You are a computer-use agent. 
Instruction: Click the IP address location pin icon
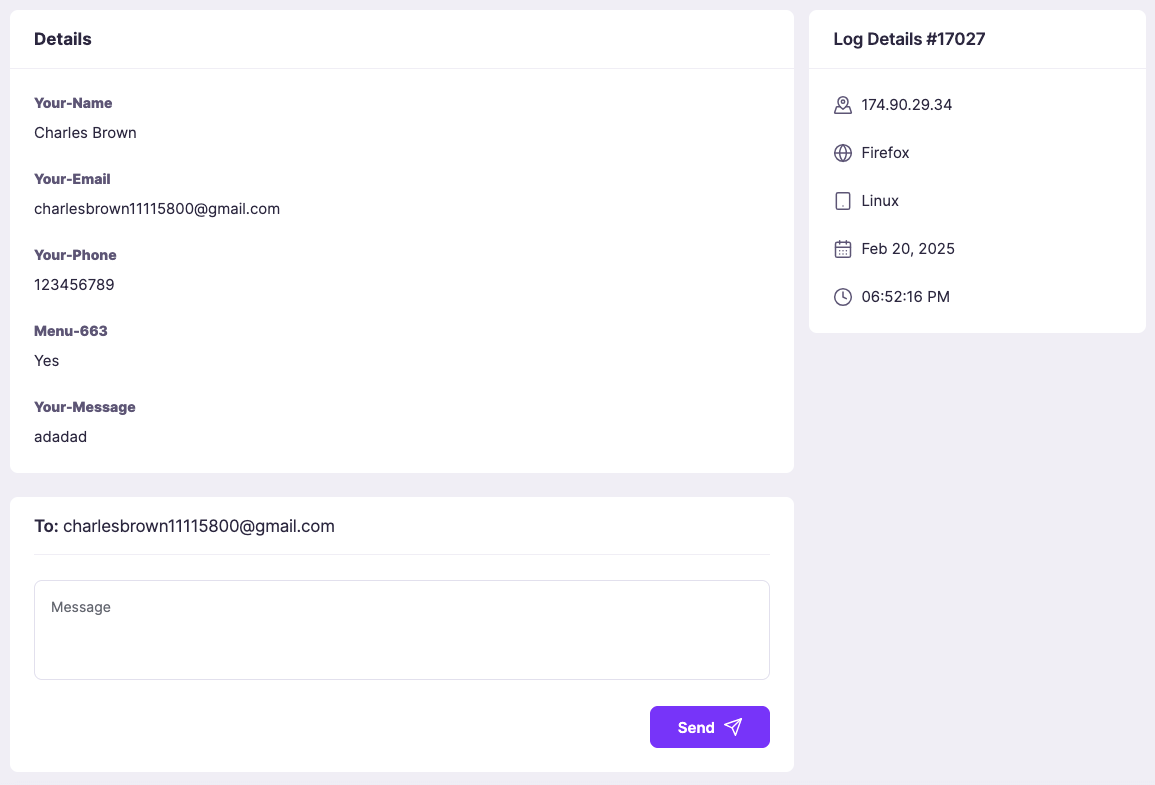843,105
